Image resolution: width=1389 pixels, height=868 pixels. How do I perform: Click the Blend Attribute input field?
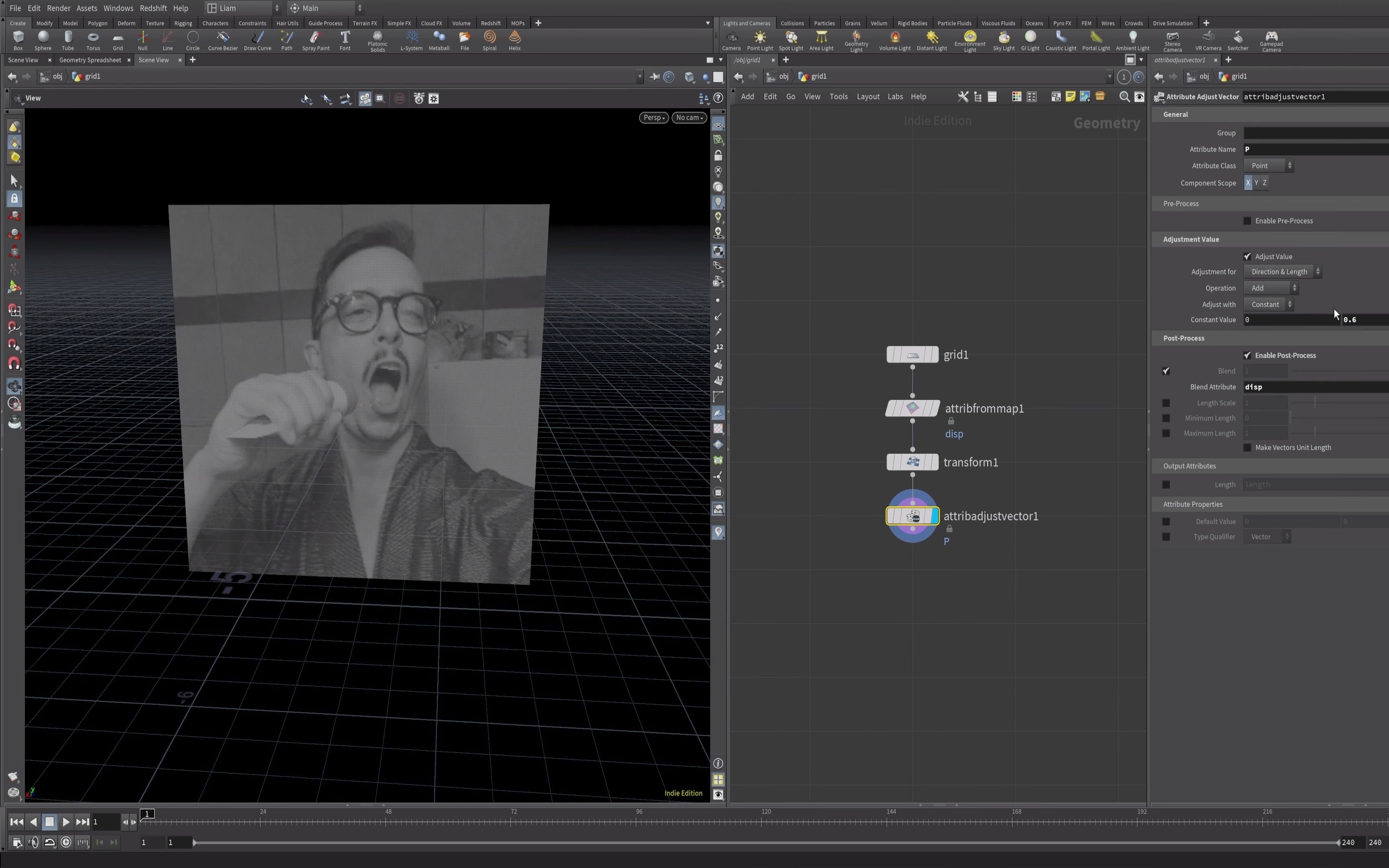1314,387
